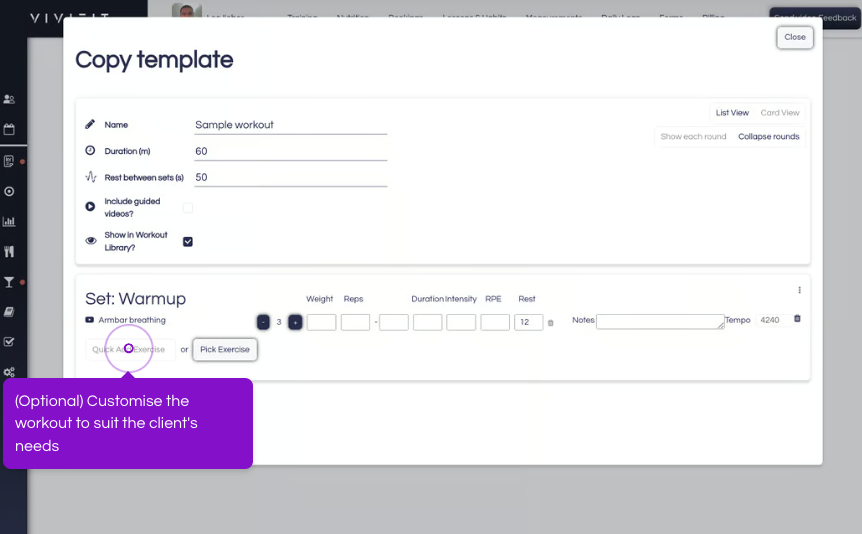
Task: Click the pulse icon beside Rest between sets
Action: coord(91,177)
